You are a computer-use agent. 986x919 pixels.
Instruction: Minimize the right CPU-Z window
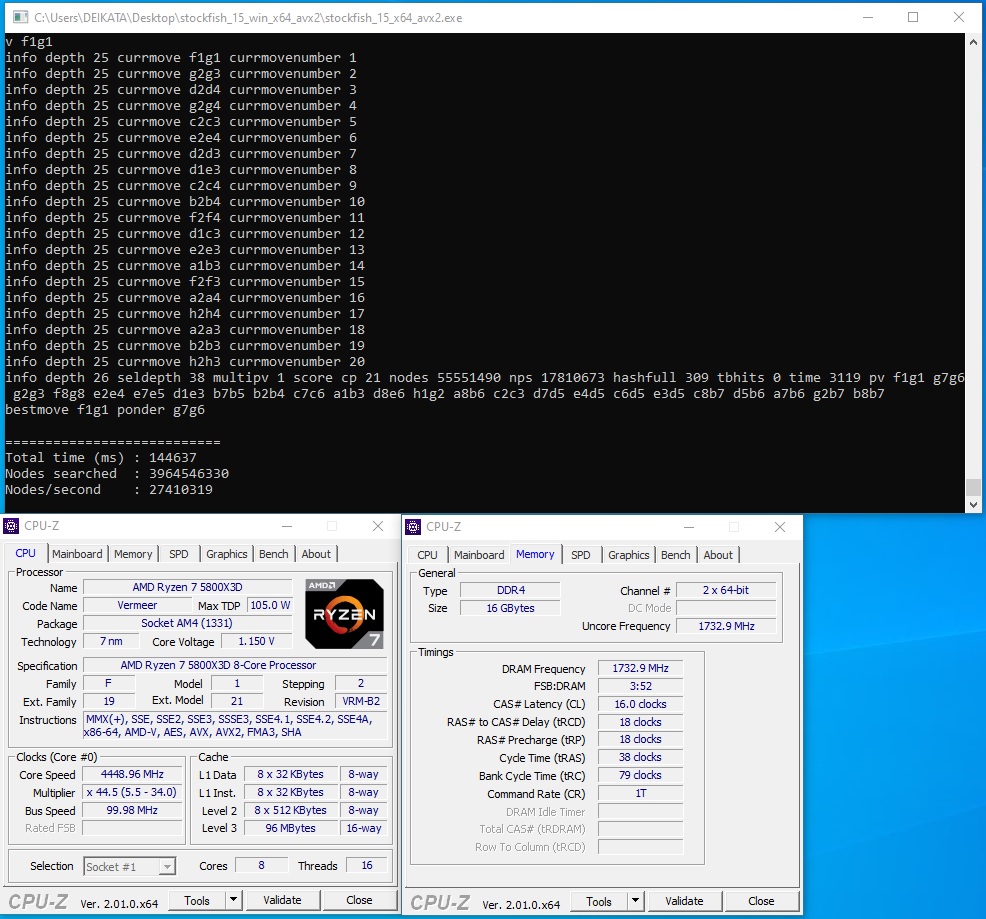[x=689, y=527]
